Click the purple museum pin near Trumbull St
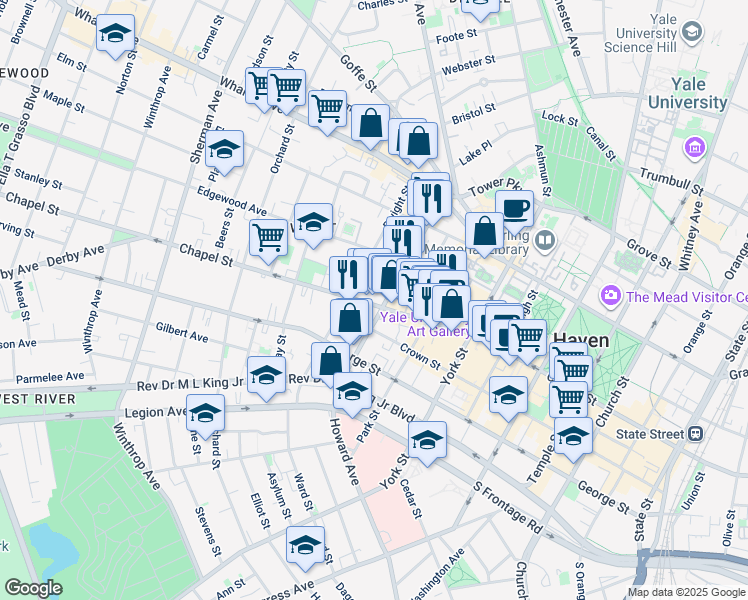The height and width of the screenshot is (600, 748). click(x=695, y=148)
